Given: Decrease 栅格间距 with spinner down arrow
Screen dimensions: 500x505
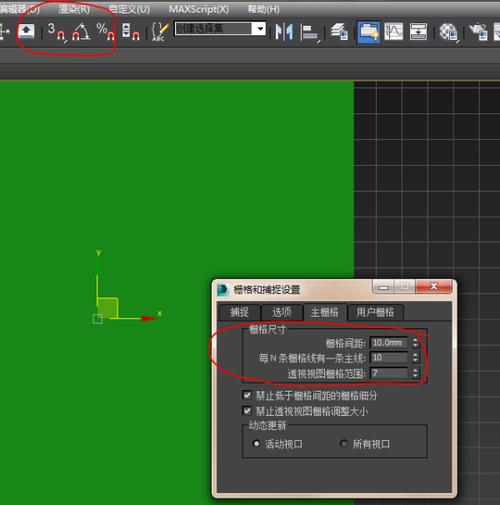Looking at the screenshot, I should [x=415, y=345].
